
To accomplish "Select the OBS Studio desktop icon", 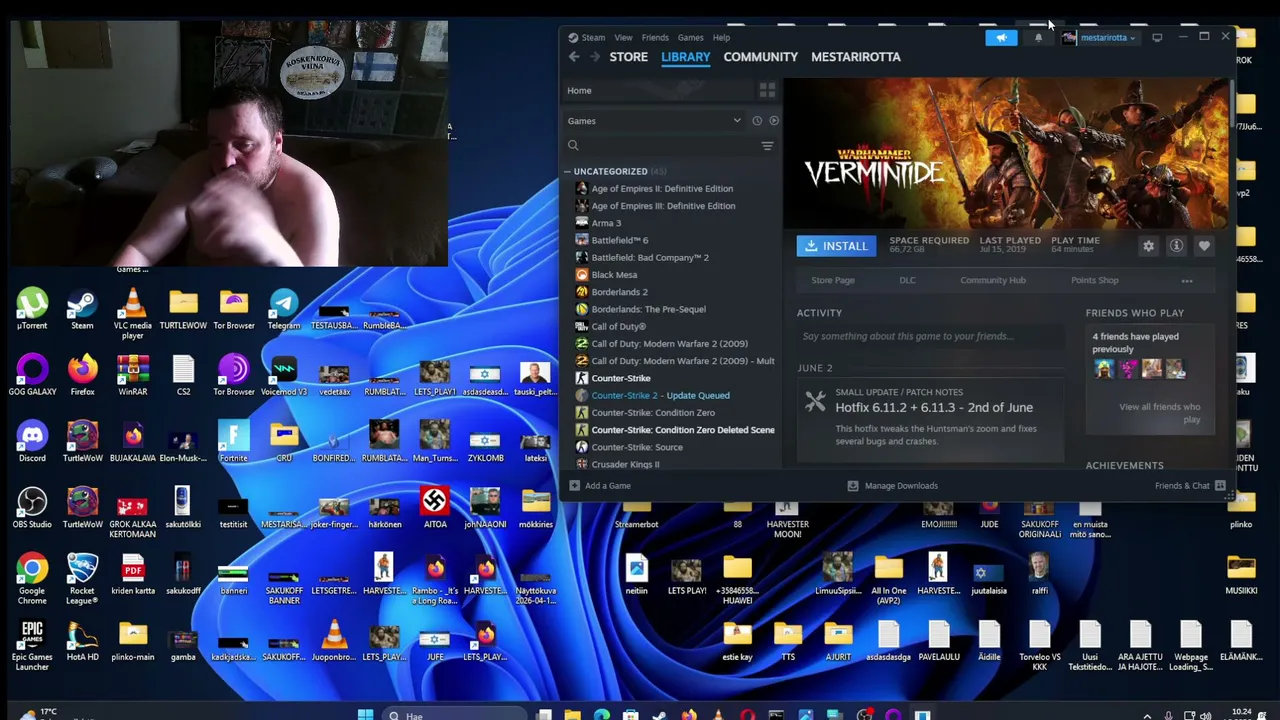I will point(32,509).
